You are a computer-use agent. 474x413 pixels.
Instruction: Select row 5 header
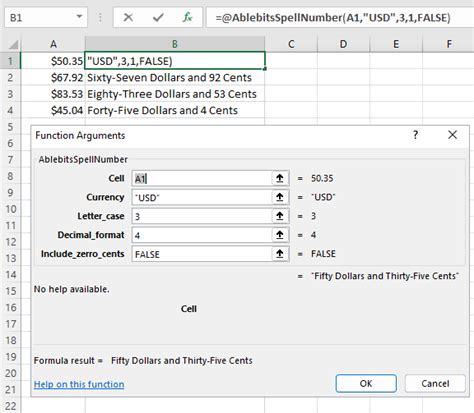(10, 127)
